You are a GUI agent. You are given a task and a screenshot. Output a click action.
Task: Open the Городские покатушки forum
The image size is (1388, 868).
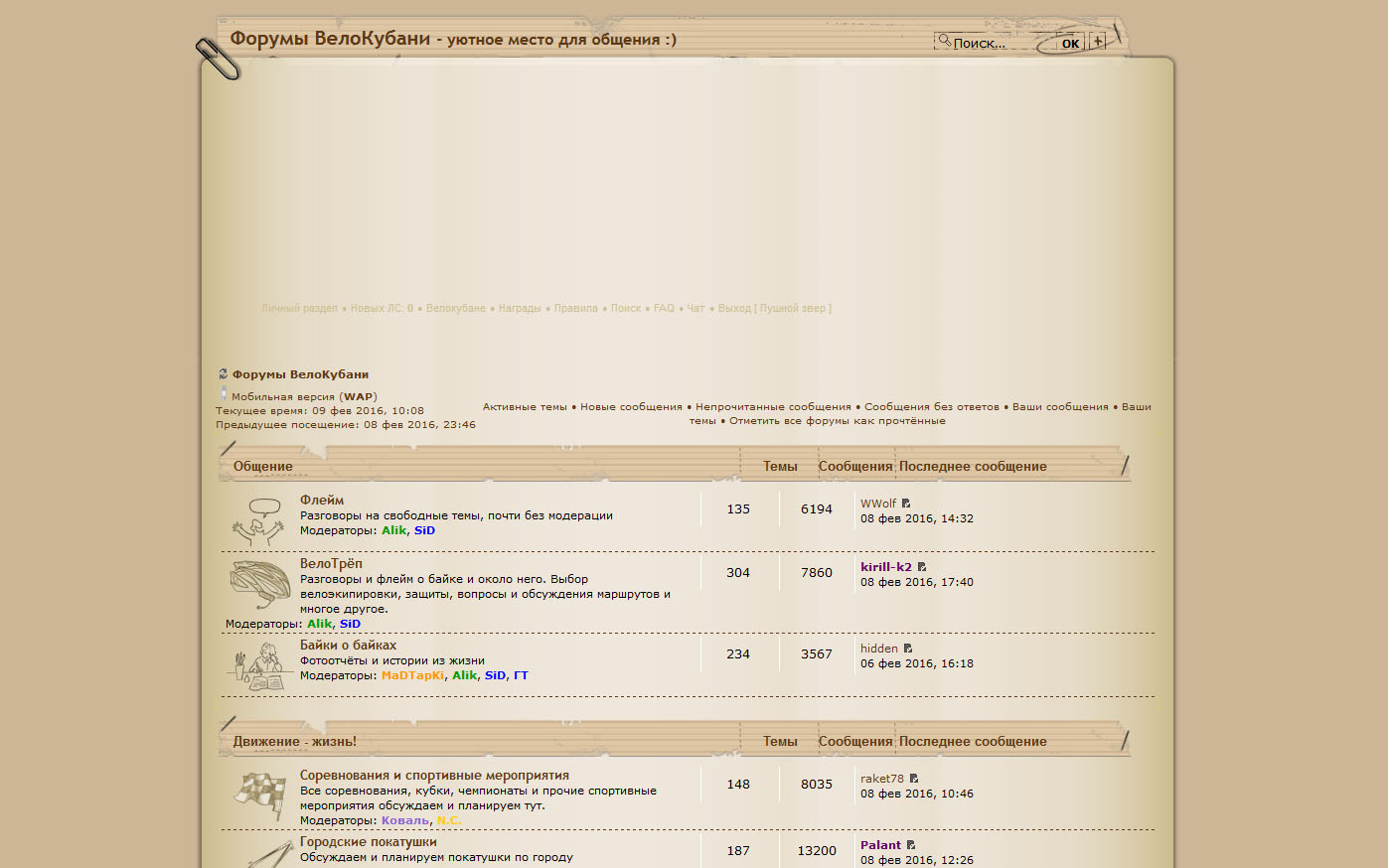(368, 842)
